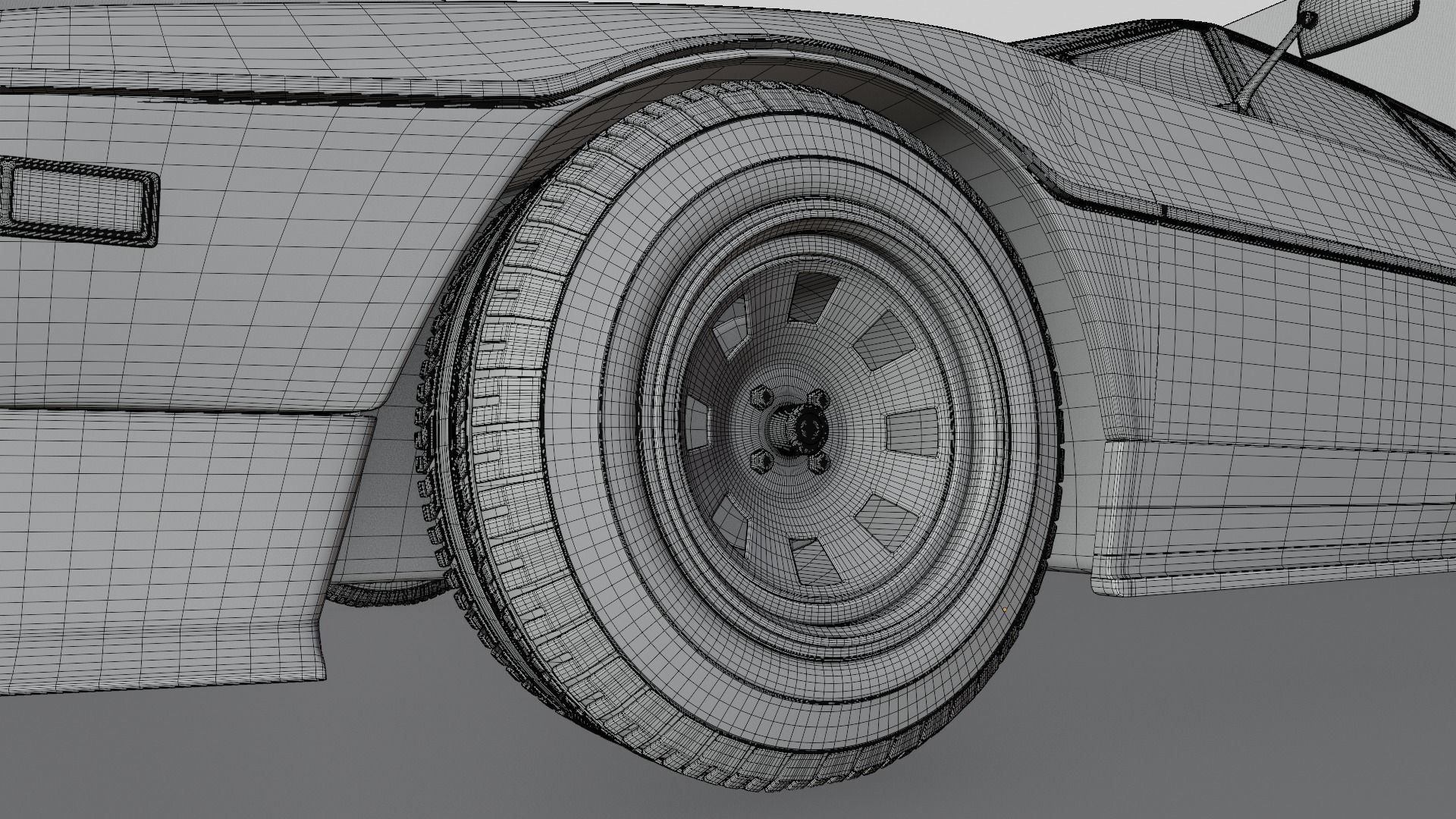Select the upper-right lug nut on the wheel
The image size is (1456, 819).
click(x=818, y=398)
